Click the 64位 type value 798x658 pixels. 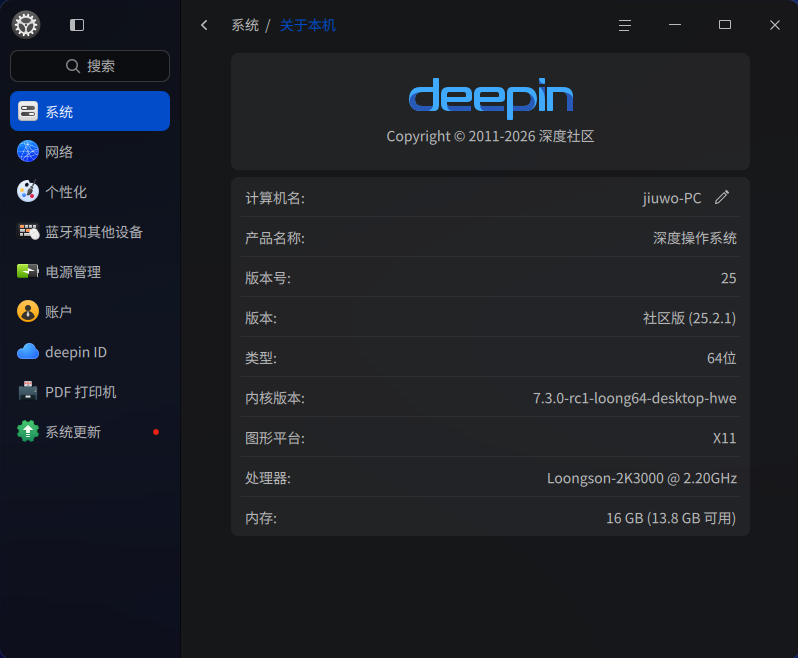[x=721, y=358]
